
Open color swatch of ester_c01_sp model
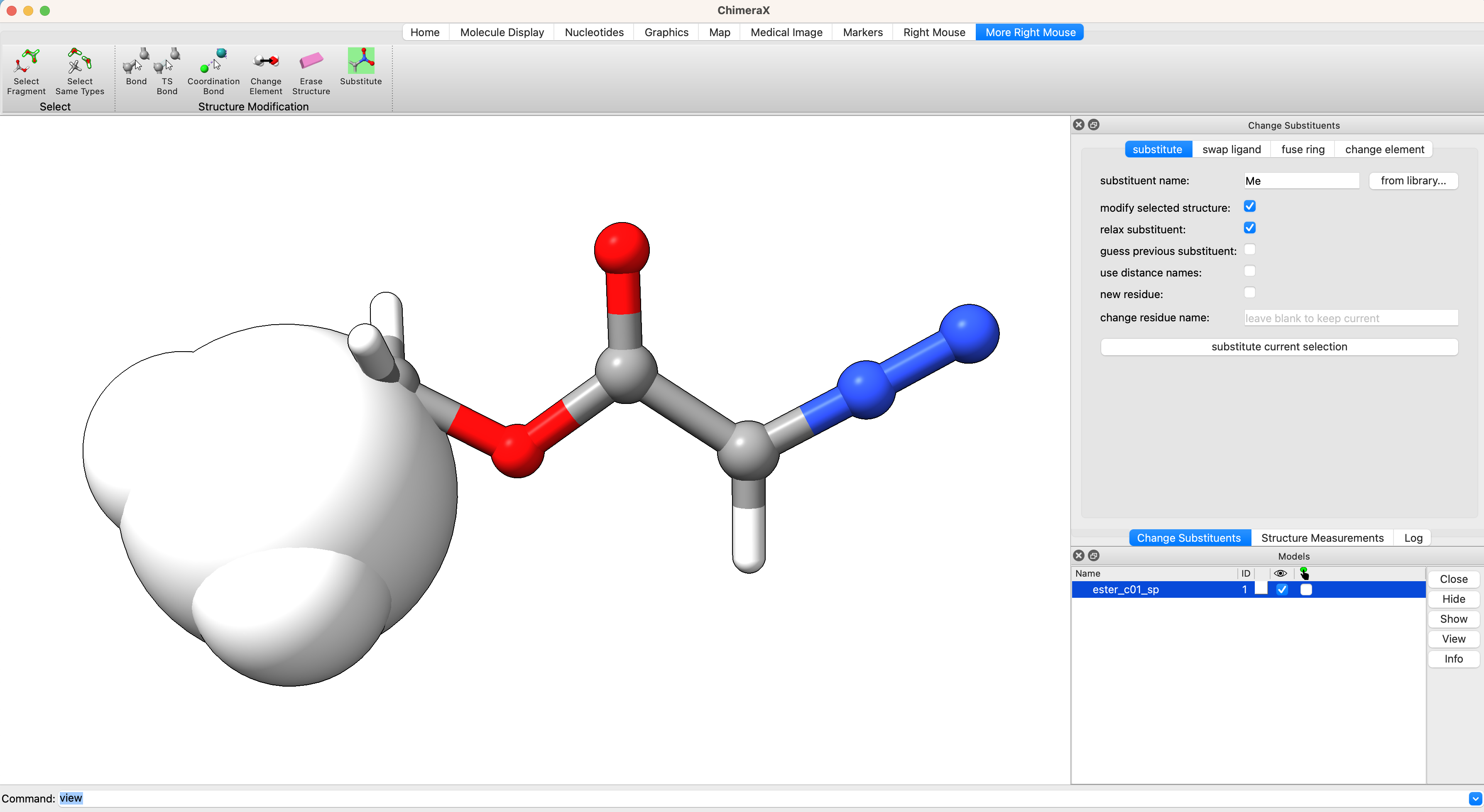[1261, 589]
